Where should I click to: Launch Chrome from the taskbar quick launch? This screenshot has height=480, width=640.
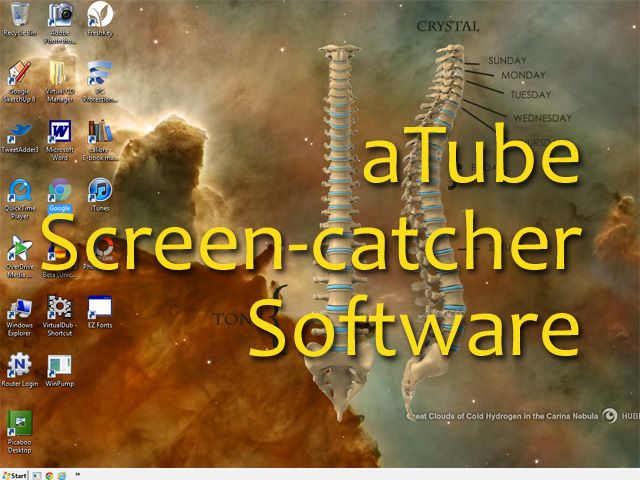49,476
